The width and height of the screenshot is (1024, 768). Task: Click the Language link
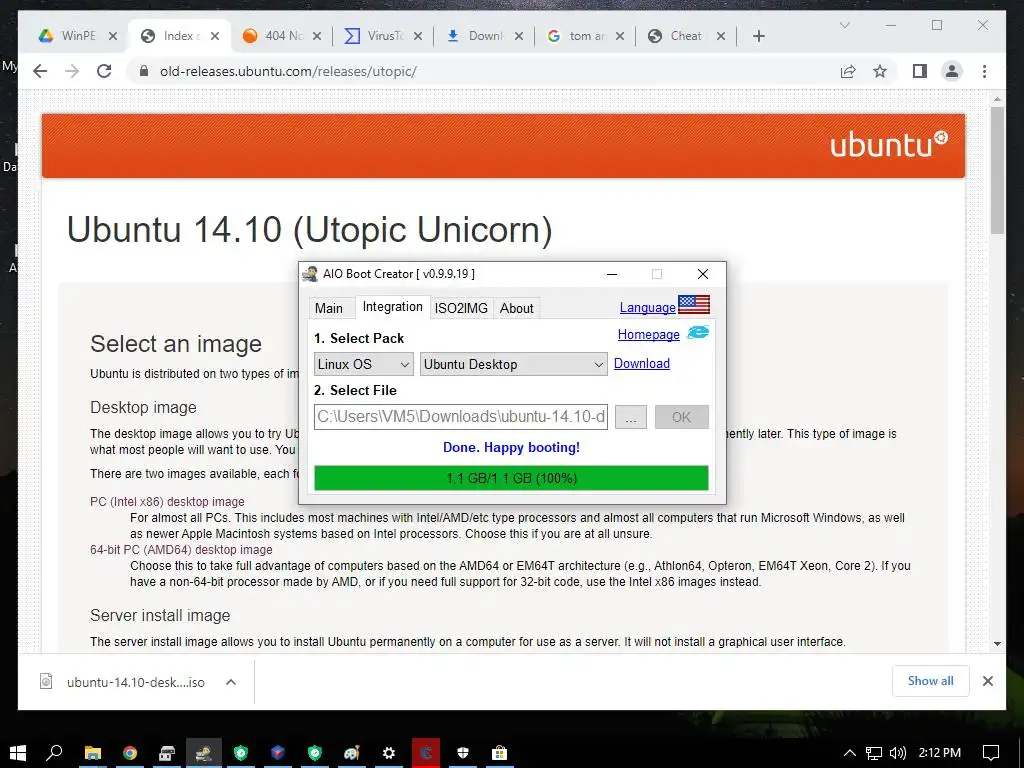click(x=647, y=308)
